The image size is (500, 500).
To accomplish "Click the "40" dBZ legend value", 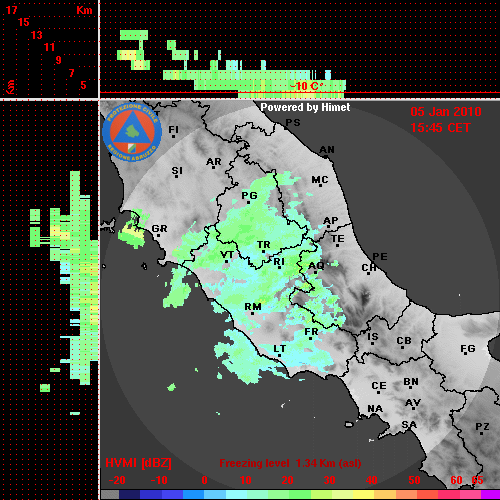I will click(372, 480).
